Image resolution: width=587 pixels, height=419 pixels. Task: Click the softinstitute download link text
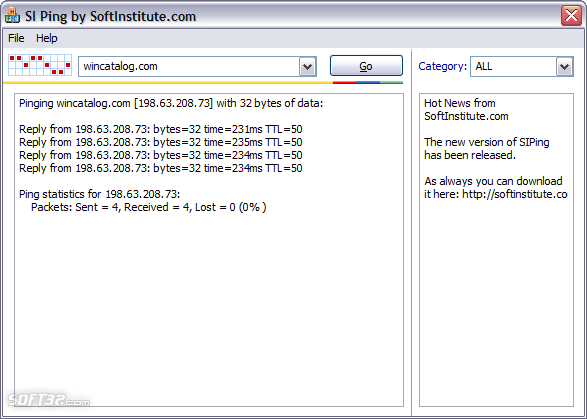pos(515,194)
